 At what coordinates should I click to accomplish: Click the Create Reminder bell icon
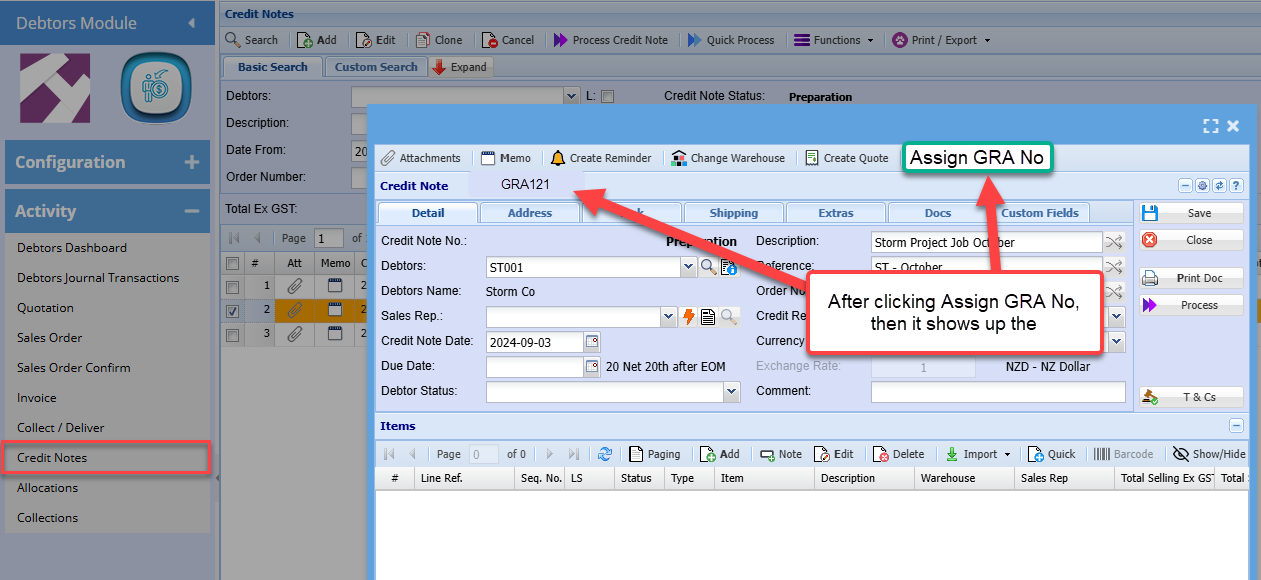pyautogui.click(x=558, y=158)
